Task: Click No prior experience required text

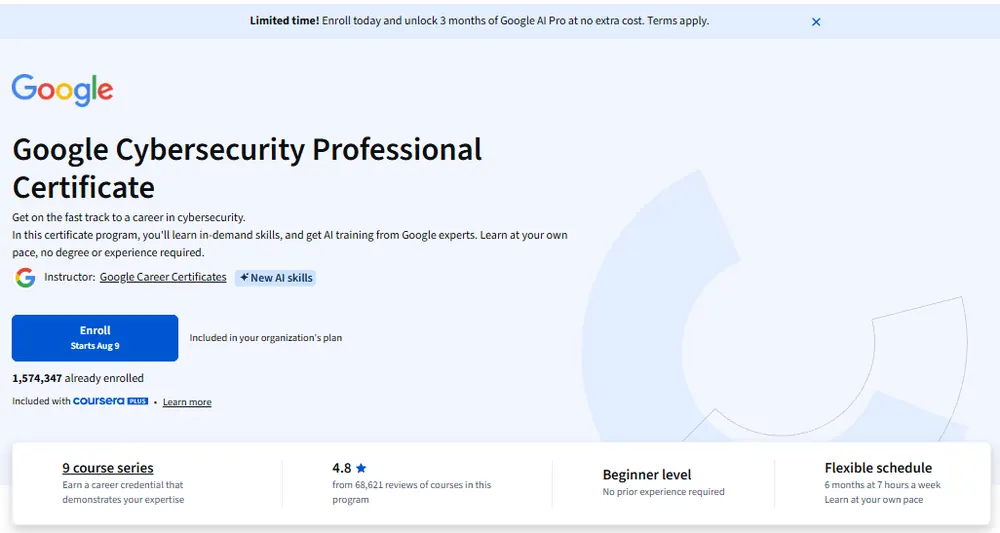Action: coord(663,492)
